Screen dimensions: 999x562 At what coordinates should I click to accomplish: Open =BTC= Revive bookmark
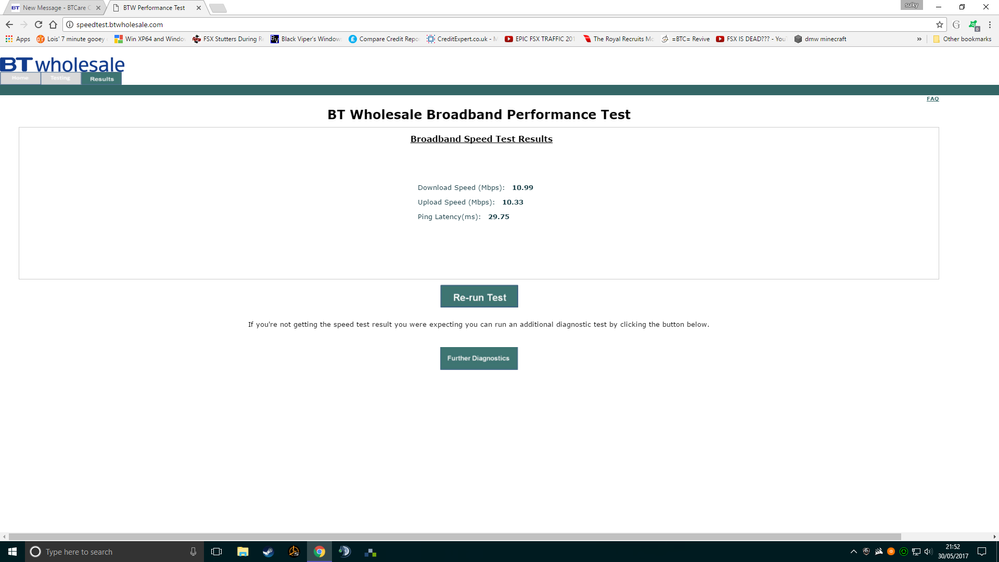(x=686, y=39)
